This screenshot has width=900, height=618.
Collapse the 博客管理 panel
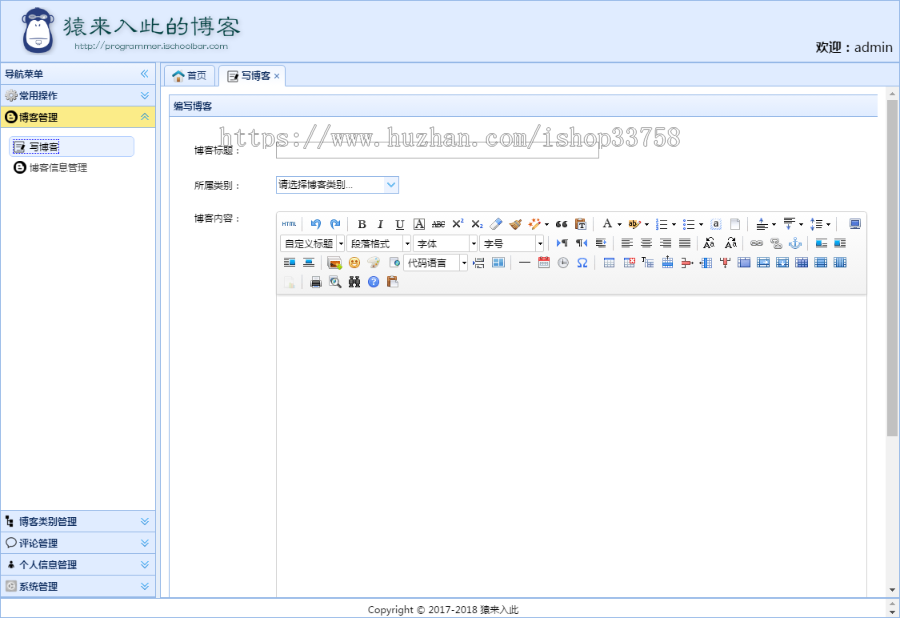pyautogui.click(x=146, y=117)
